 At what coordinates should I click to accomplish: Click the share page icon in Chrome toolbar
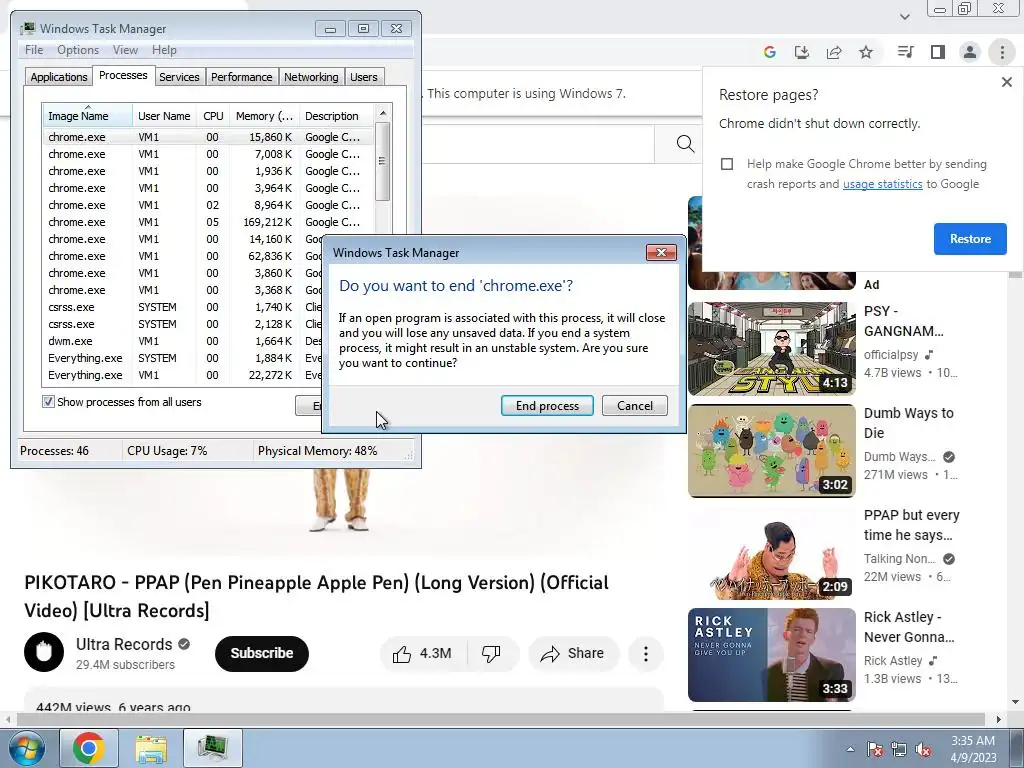pyautogui.click(x=834, y=52)
